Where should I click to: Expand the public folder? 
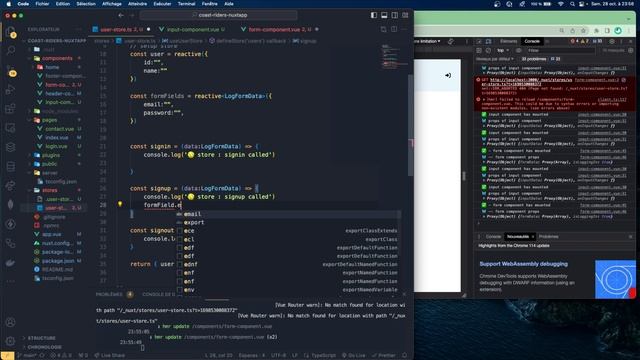coord(49,164)
